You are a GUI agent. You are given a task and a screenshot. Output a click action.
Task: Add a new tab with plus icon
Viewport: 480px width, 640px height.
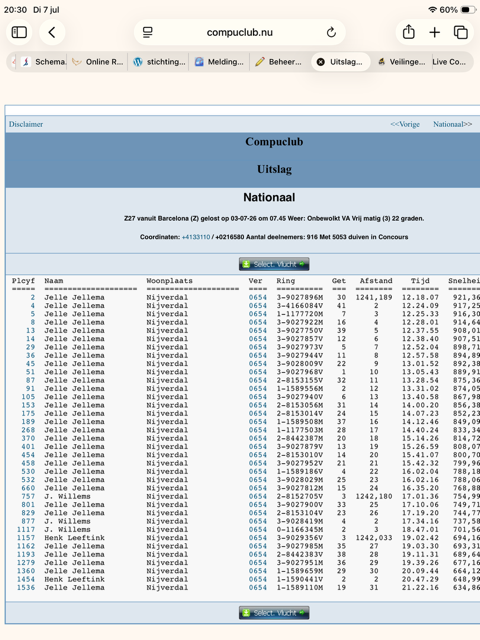point(435,32)
